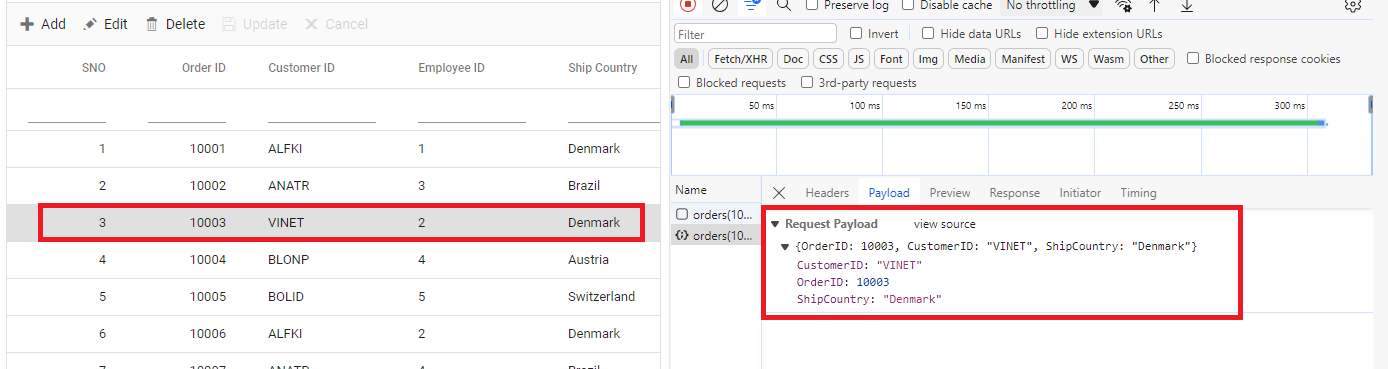The width and height of the screenshot is (1388, 369).
Task: Select the Payload tab
Action: tap(889, 193)
